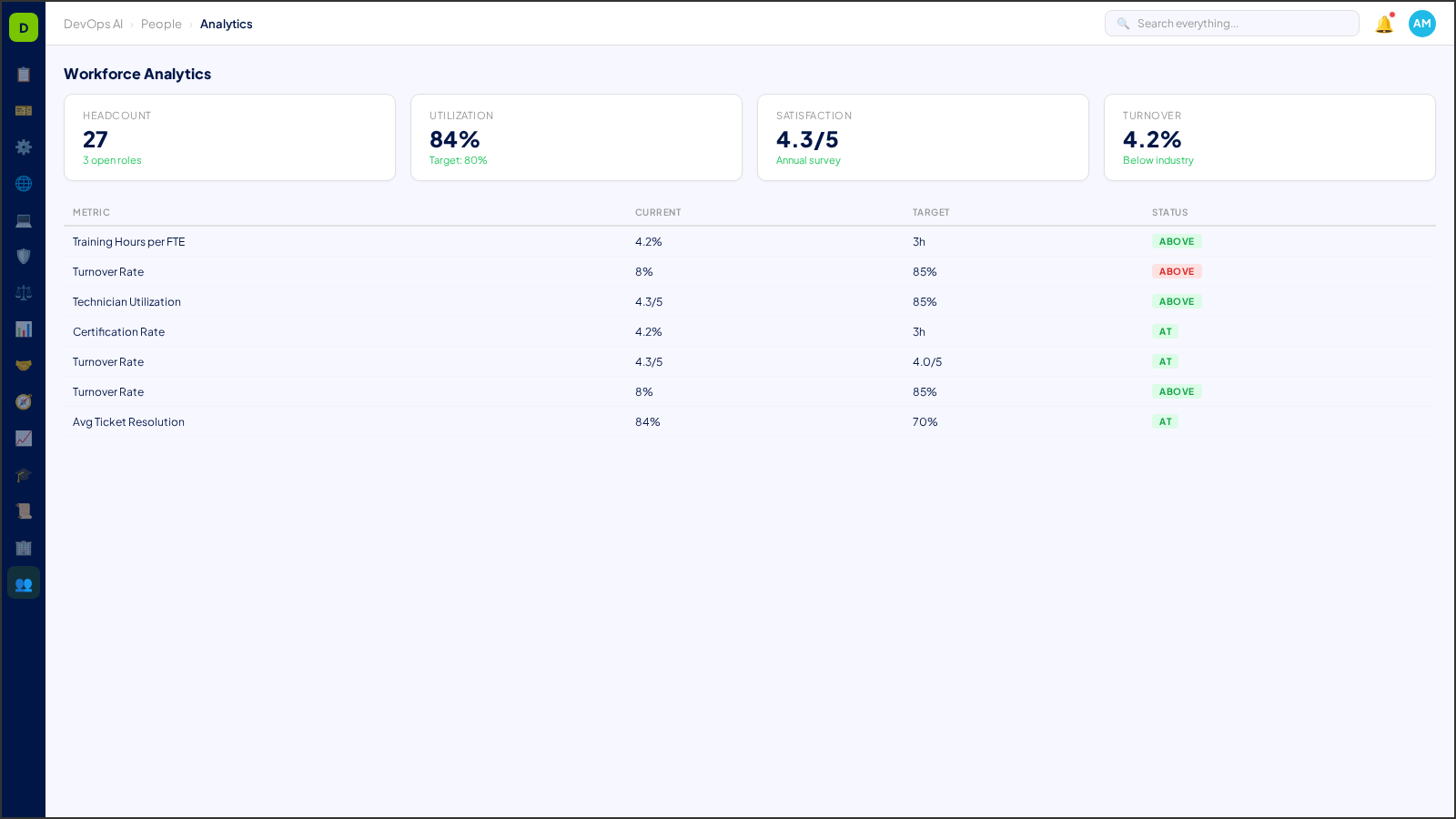
Task: Open the clipboard/tasks section in sidebar
Action: 24,75
